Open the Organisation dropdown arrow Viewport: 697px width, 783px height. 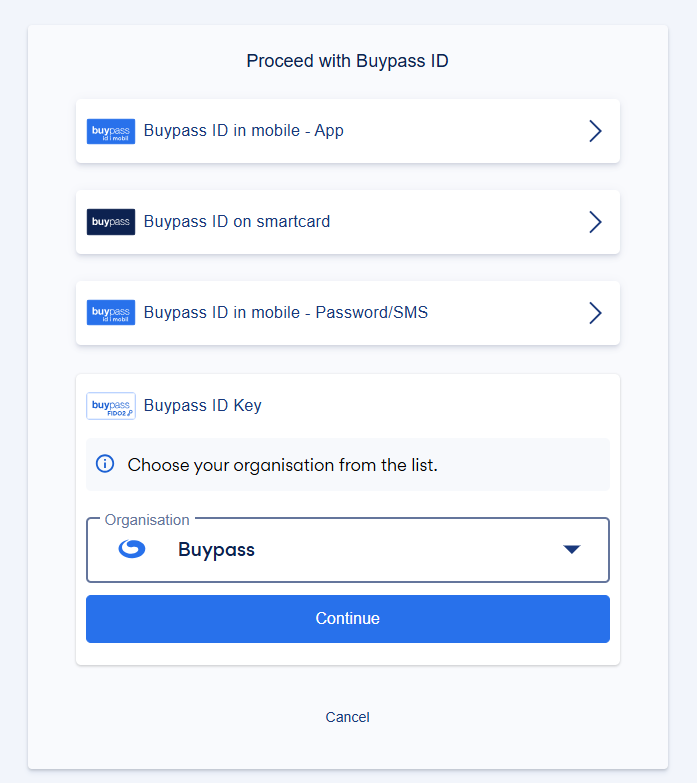pyautogui.click(x=572, y=549)
